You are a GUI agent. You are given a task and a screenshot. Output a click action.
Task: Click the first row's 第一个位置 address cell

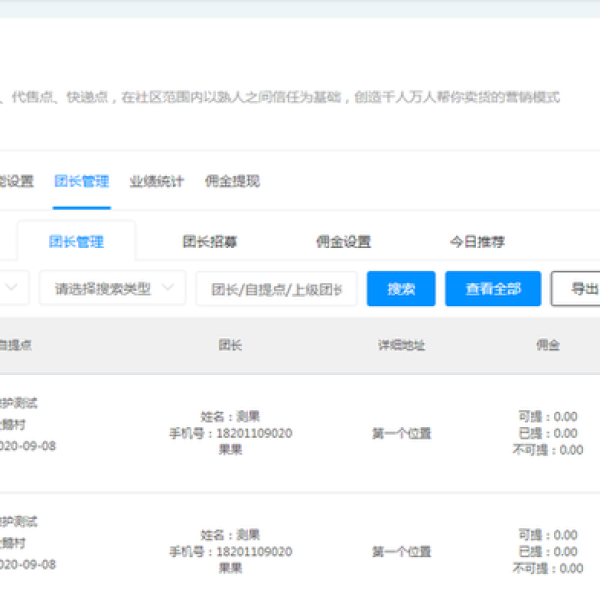(x=401, y=434)
